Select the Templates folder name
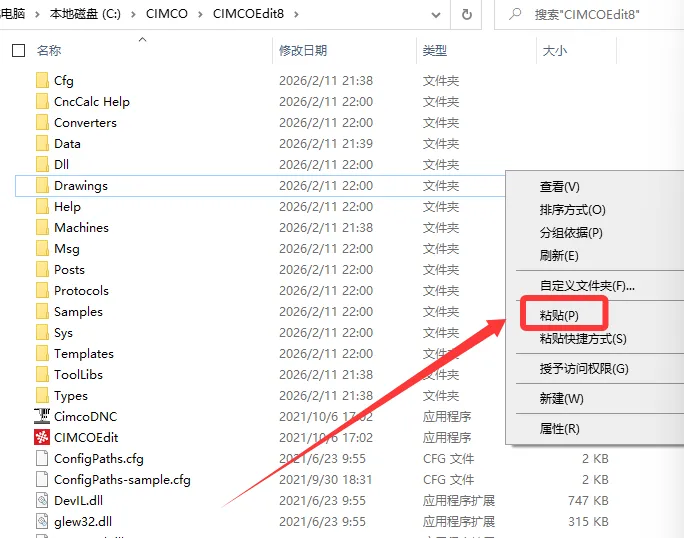Viewport: 684px width, 538px height. (x=84, y=353)
